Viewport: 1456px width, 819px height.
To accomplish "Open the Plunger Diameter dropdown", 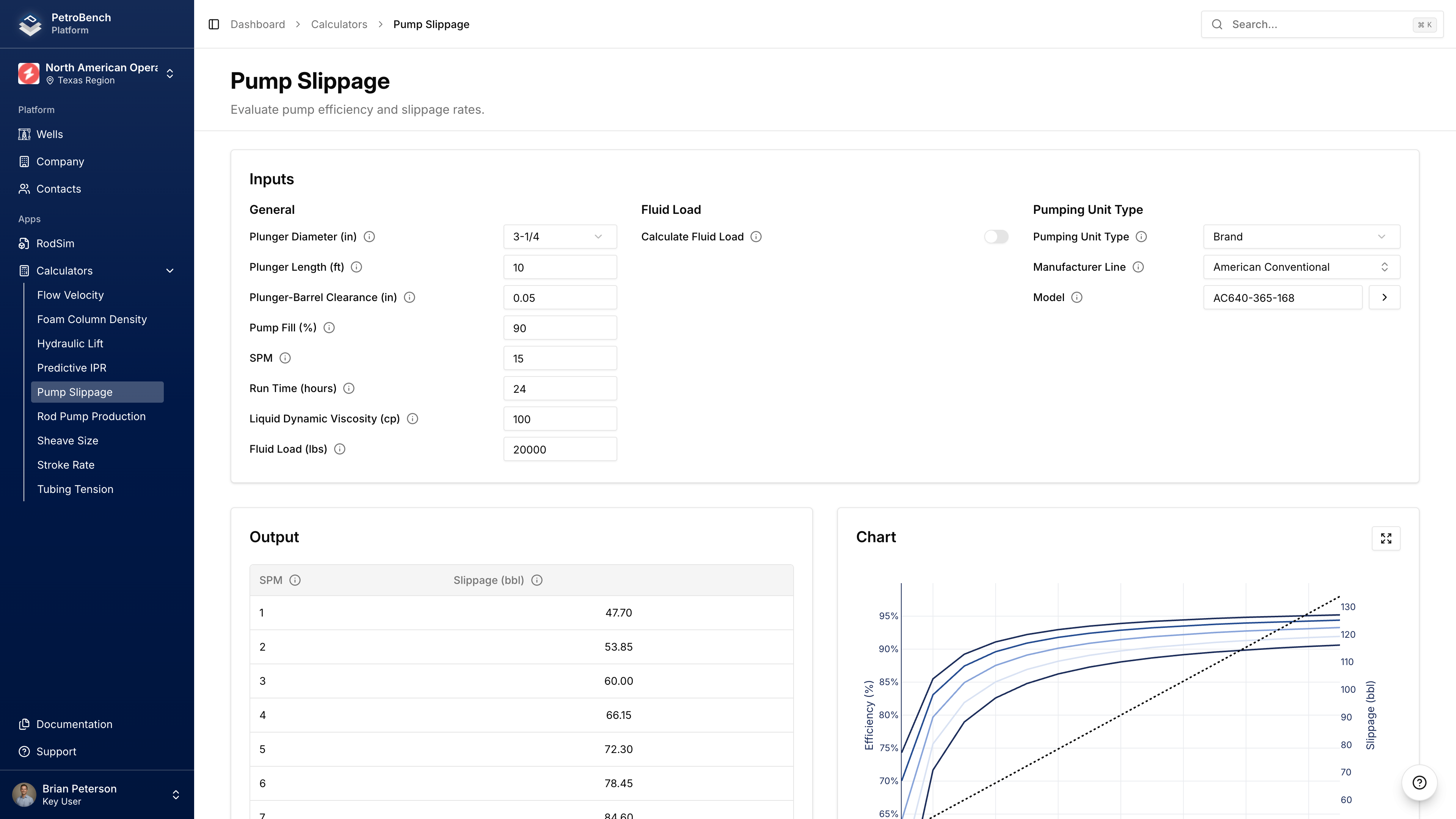I will tap(560, 236).
